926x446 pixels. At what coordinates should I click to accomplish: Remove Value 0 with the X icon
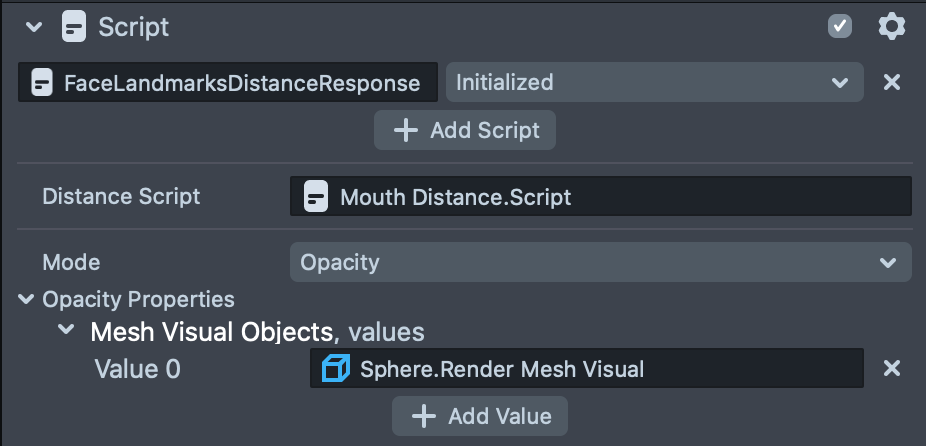pos(892,369)
